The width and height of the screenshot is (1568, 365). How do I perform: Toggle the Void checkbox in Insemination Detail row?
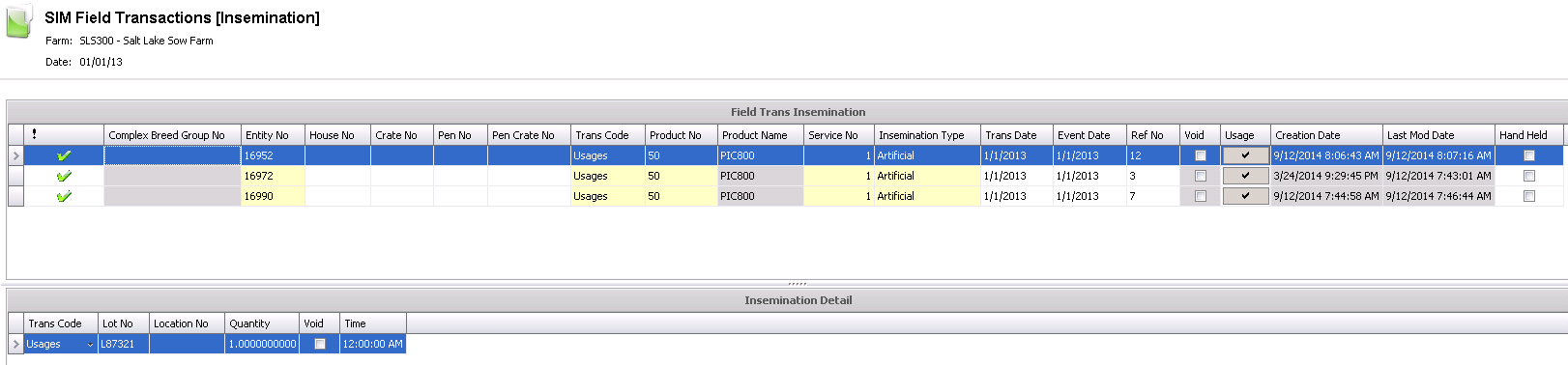click(x=320, y=344)
